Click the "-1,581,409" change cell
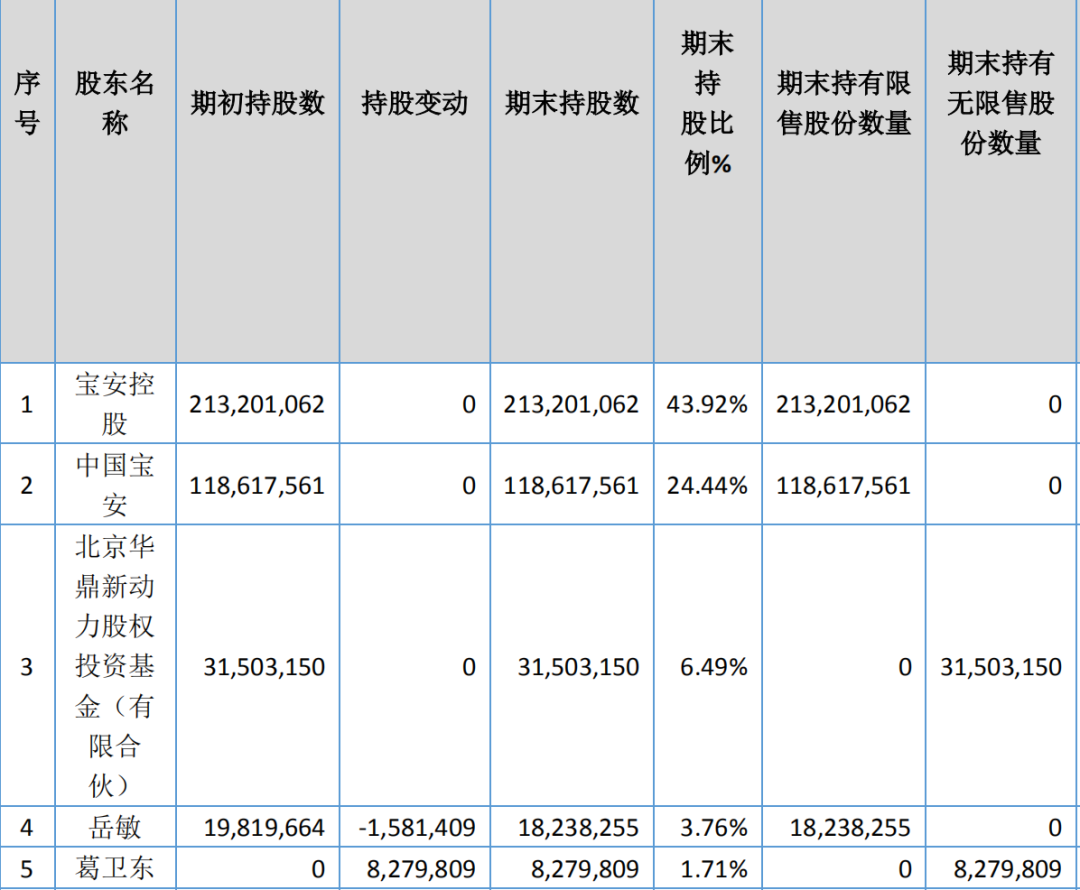 coord(417,828)
